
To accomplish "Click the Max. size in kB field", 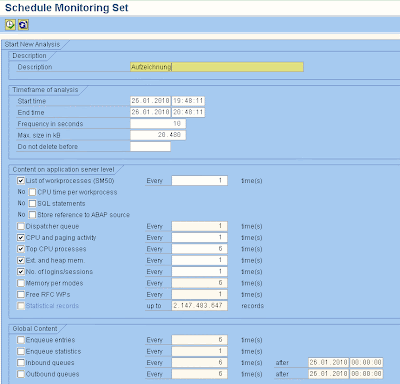I will pos(158,135).
